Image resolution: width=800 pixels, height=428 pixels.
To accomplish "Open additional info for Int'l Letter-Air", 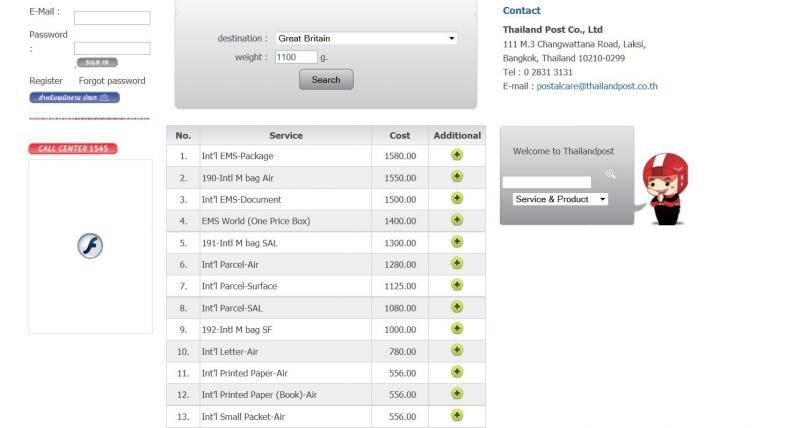I will pos(457,350).
